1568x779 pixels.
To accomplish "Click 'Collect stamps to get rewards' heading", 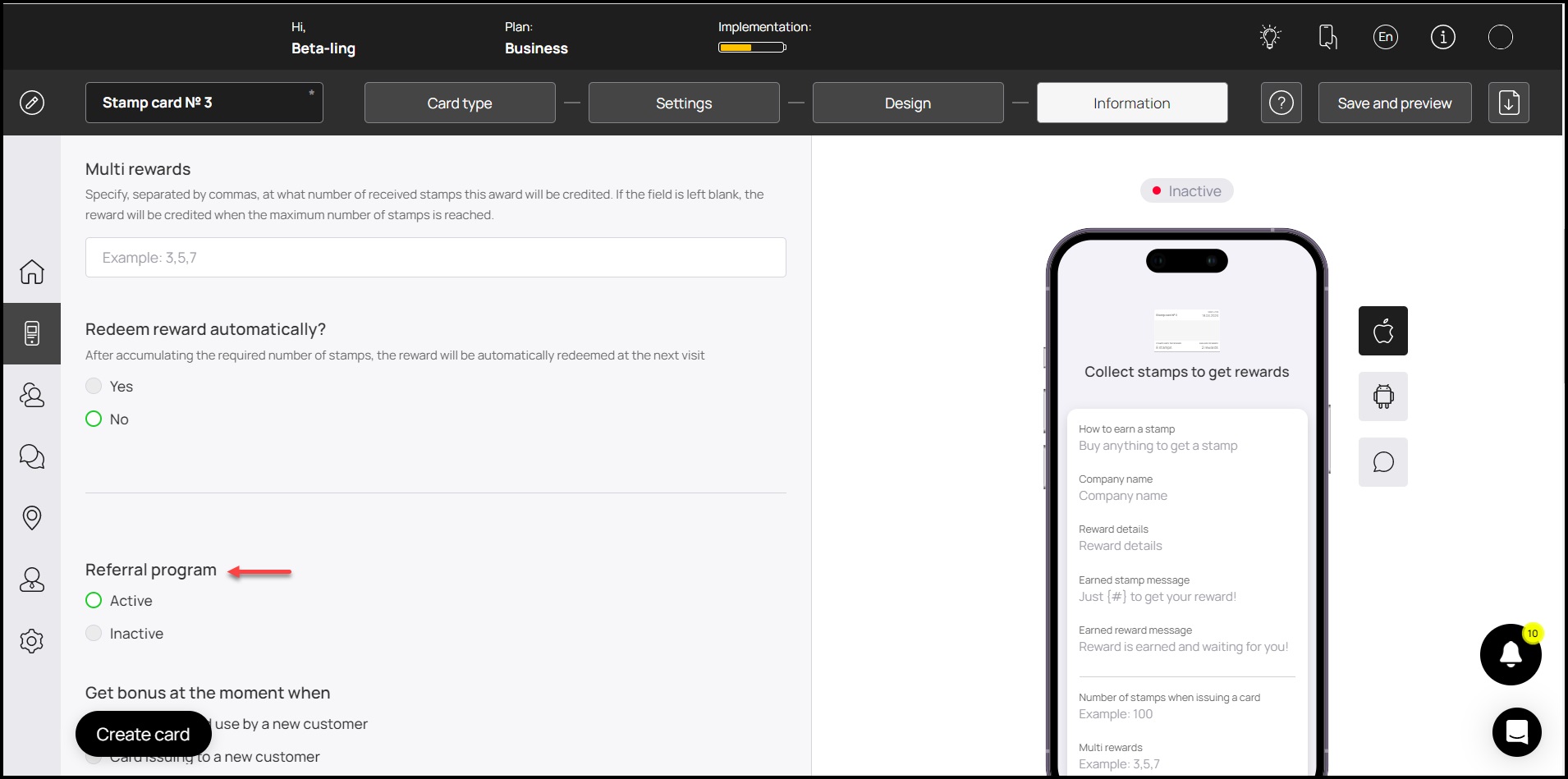I will [1187, 372].
